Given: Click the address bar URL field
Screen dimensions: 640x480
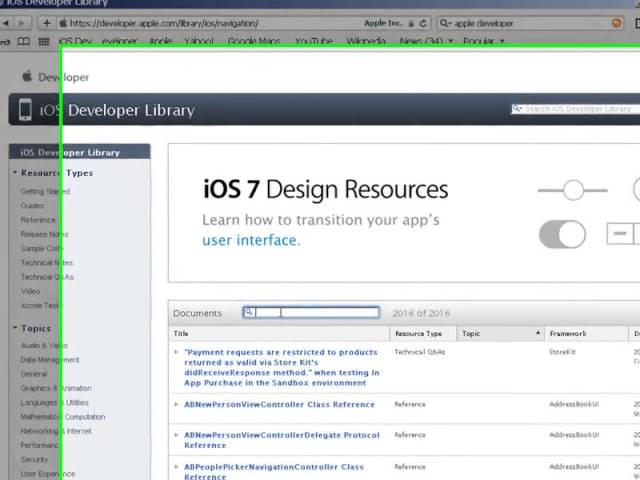Looking at the screenshot, I should [243, 23].
